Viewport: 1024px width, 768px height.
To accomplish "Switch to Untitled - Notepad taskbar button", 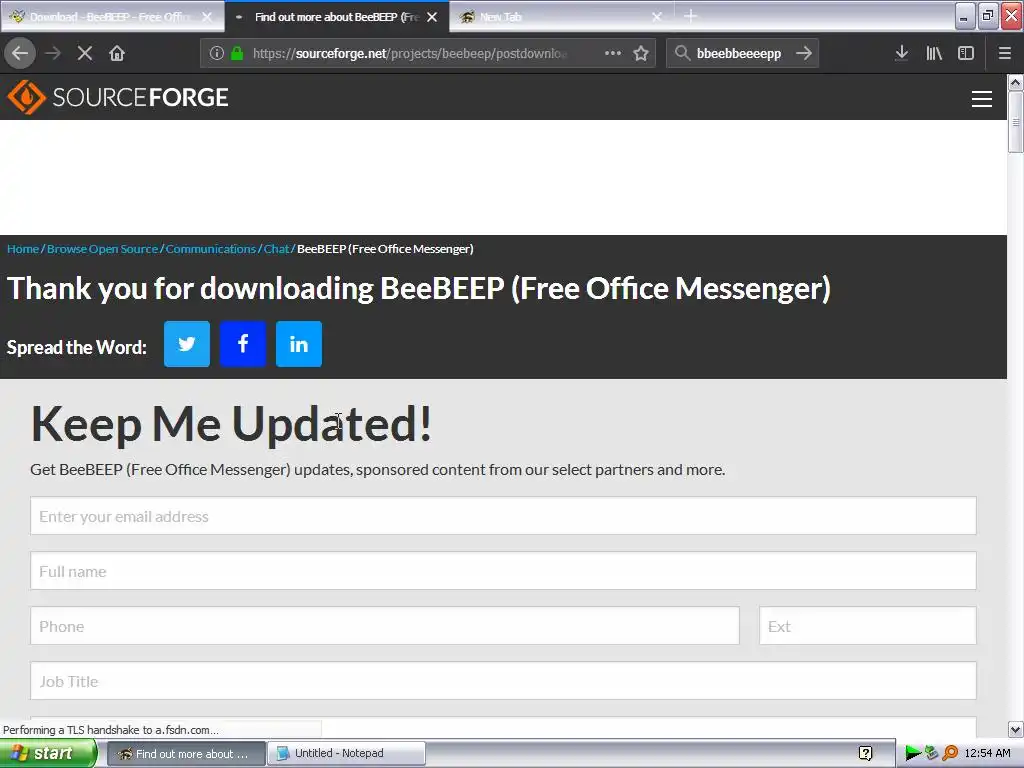I will (347, 753).
